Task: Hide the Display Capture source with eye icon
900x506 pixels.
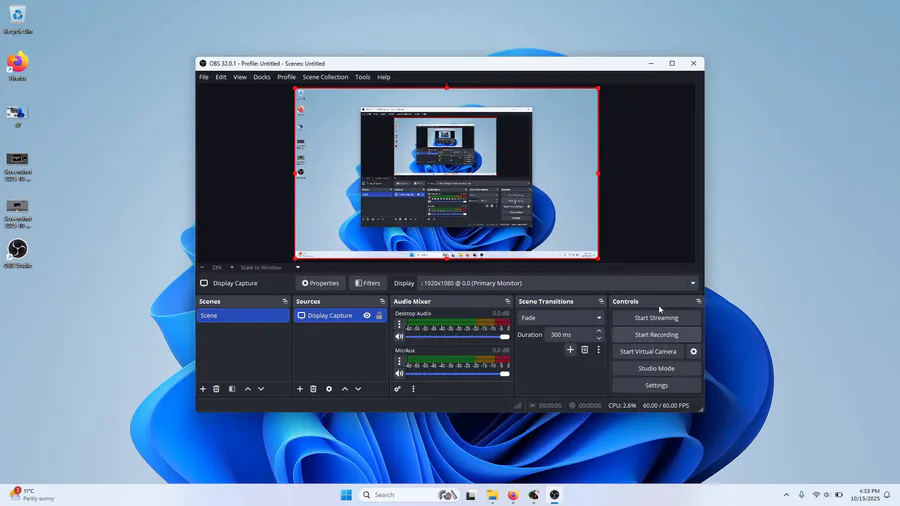Action: (367, 316)
